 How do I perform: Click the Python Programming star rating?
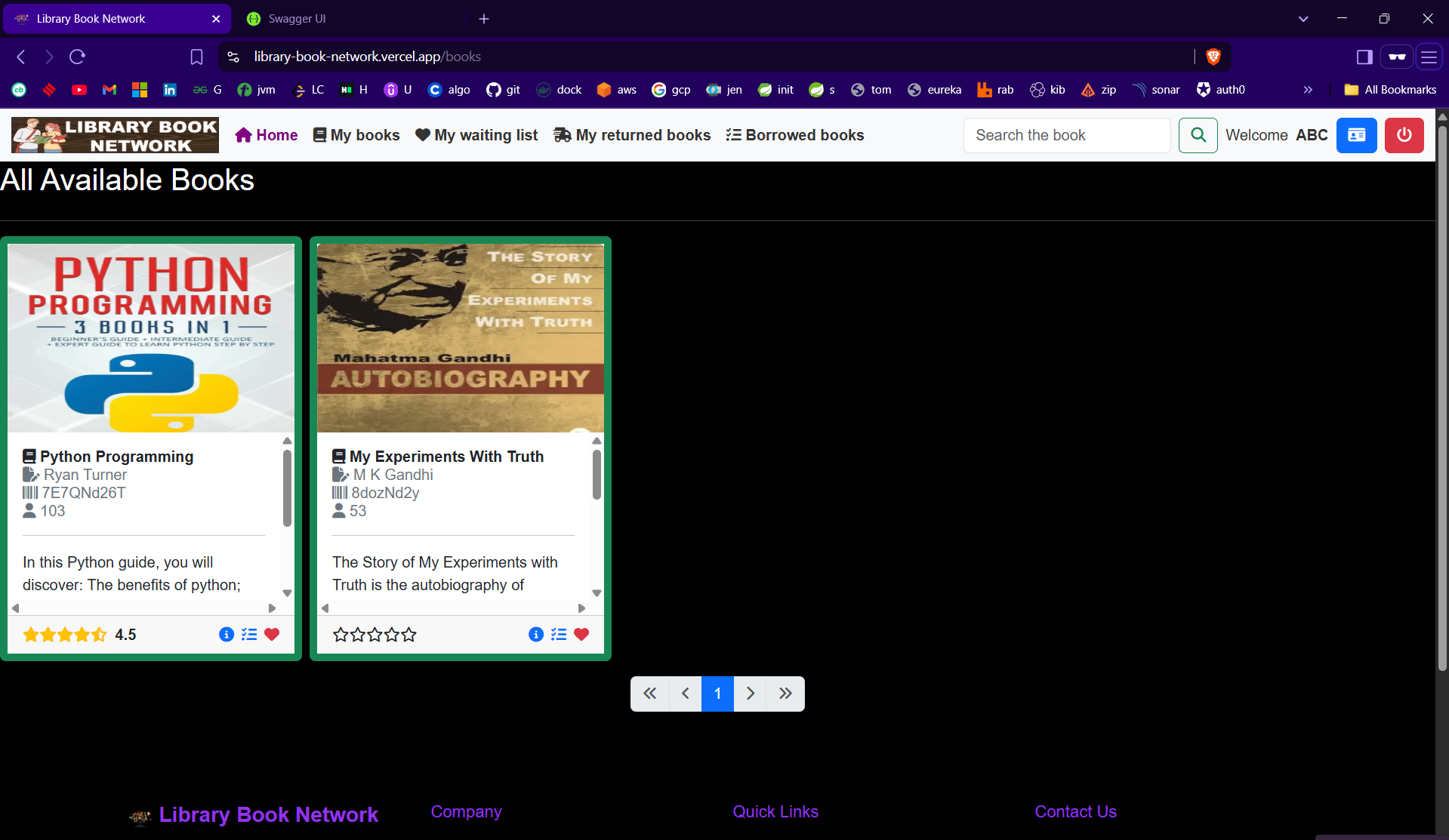65,635
